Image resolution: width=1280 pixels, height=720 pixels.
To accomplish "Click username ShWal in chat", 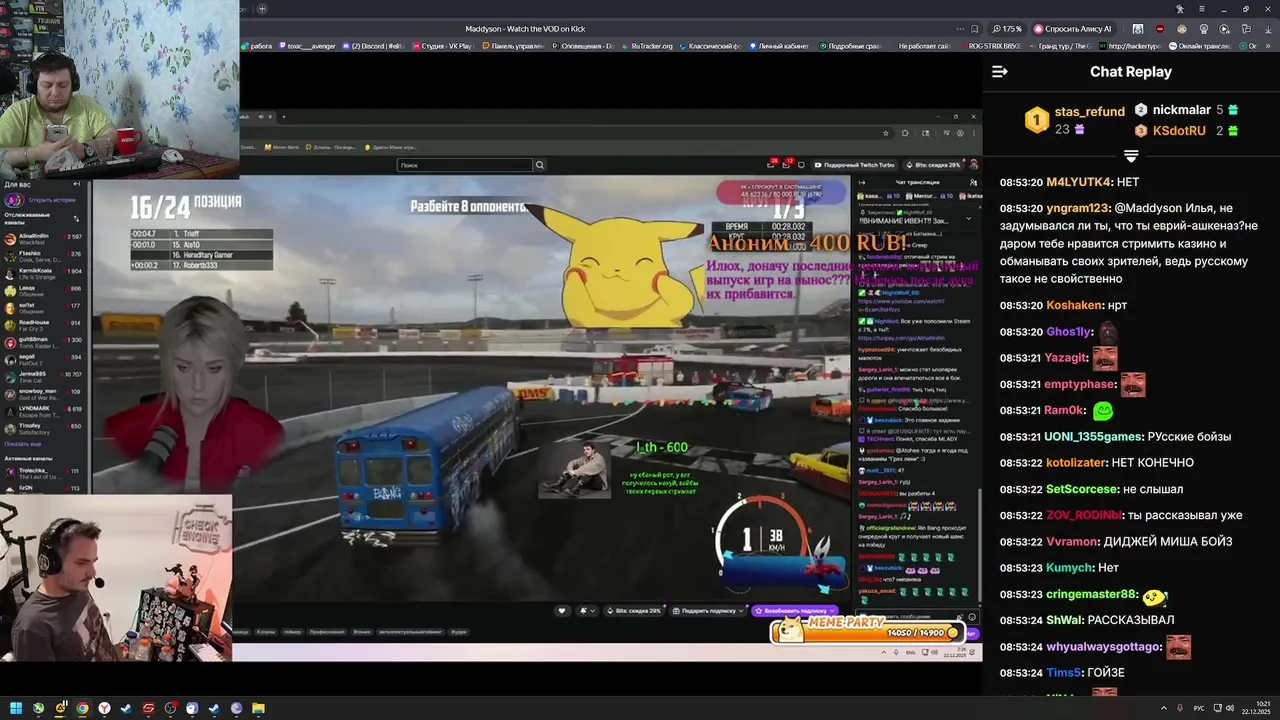I will 1064,620.
